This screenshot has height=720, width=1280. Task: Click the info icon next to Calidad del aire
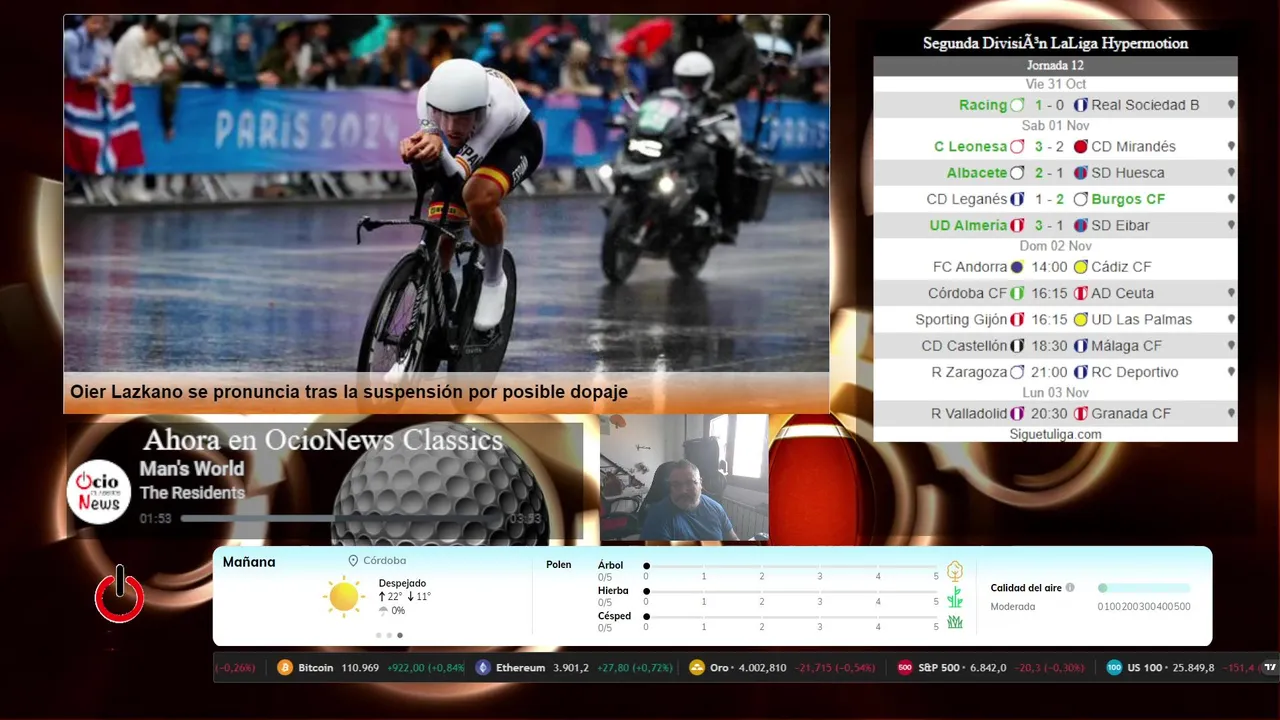pos(1070,588)
